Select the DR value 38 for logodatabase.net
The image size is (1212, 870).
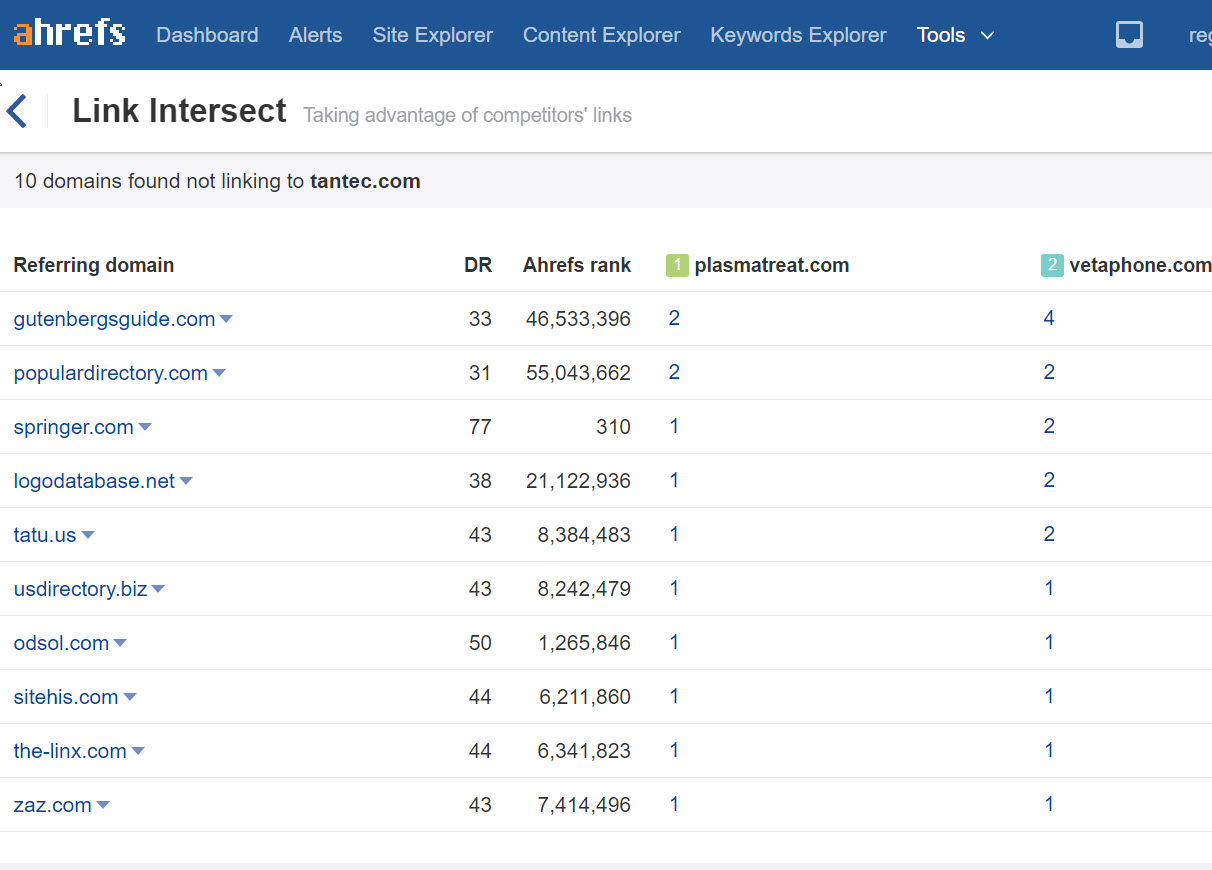tap(480, 481)
